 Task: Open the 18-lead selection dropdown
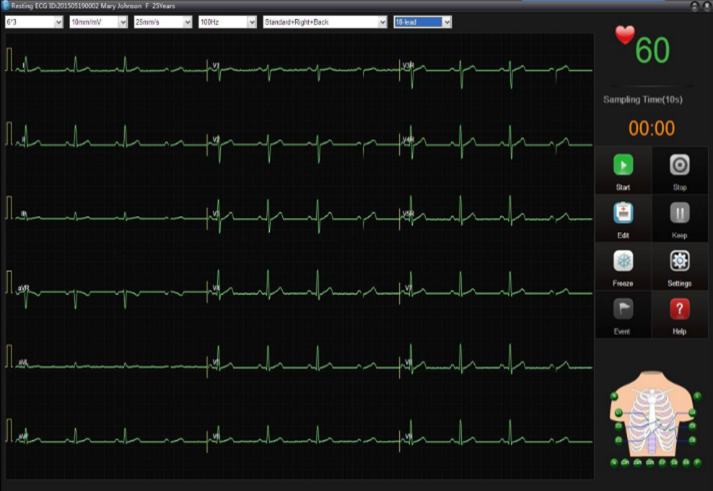(422, 21)
